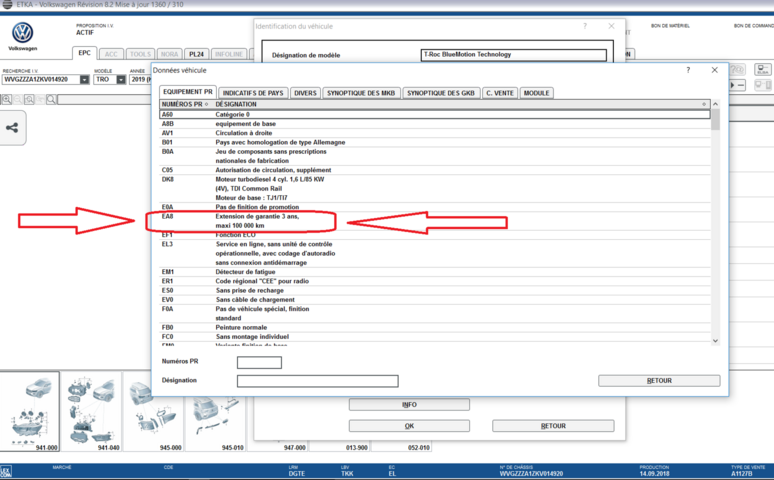The image size is (774, 480).
Task: Open the MODULE tab
Action: tap(536, 93)
